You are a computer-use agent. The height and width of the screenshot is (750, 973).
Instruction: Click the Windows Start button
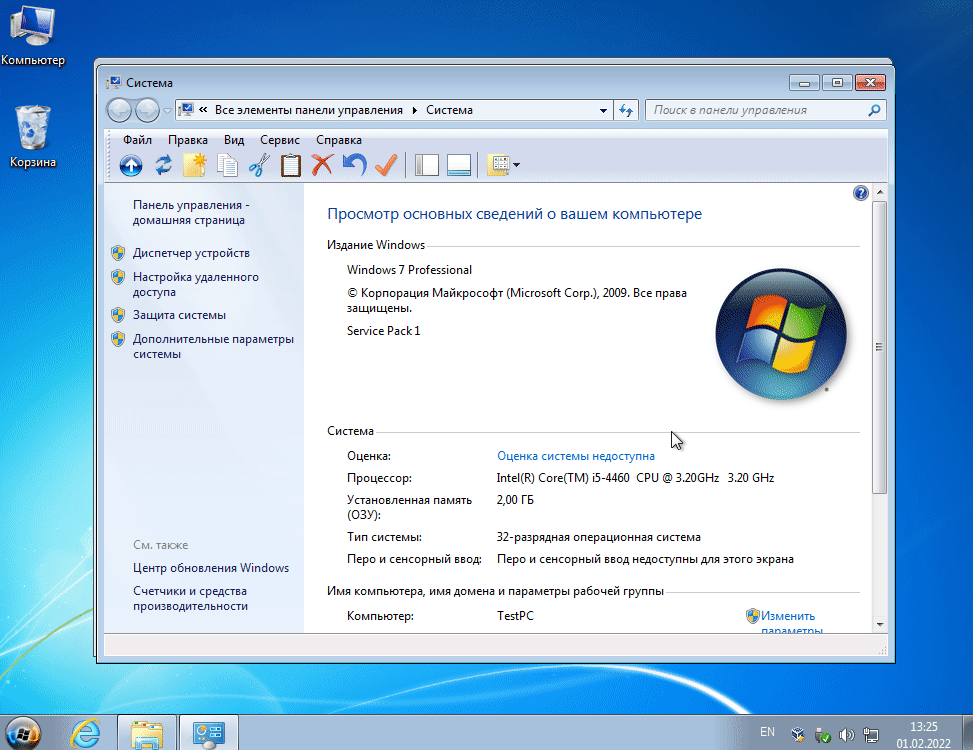24,733
